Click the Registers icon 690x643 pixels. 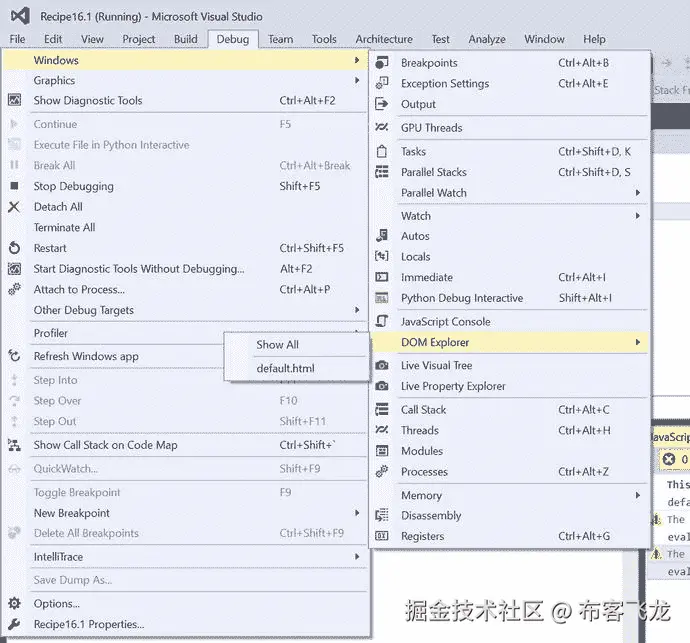[x=382, y=536]
